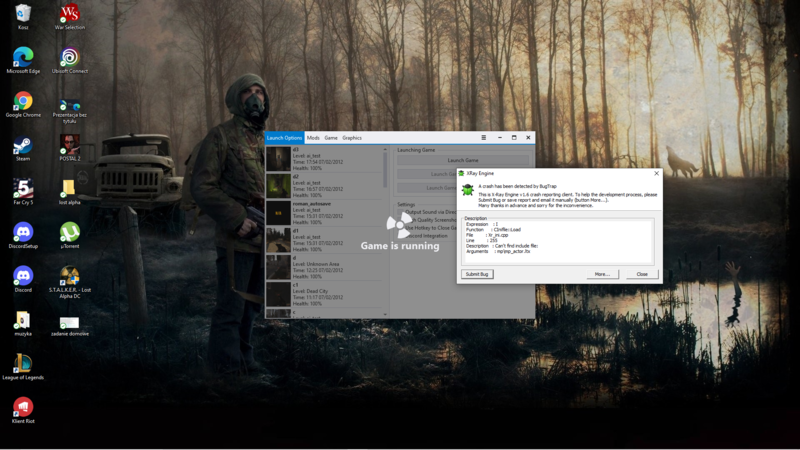The height and width of the screenshot is (450, 800).
Task: Click the 'Time: 16:57 07/02/2012' save text
Action: click(318, 189)
